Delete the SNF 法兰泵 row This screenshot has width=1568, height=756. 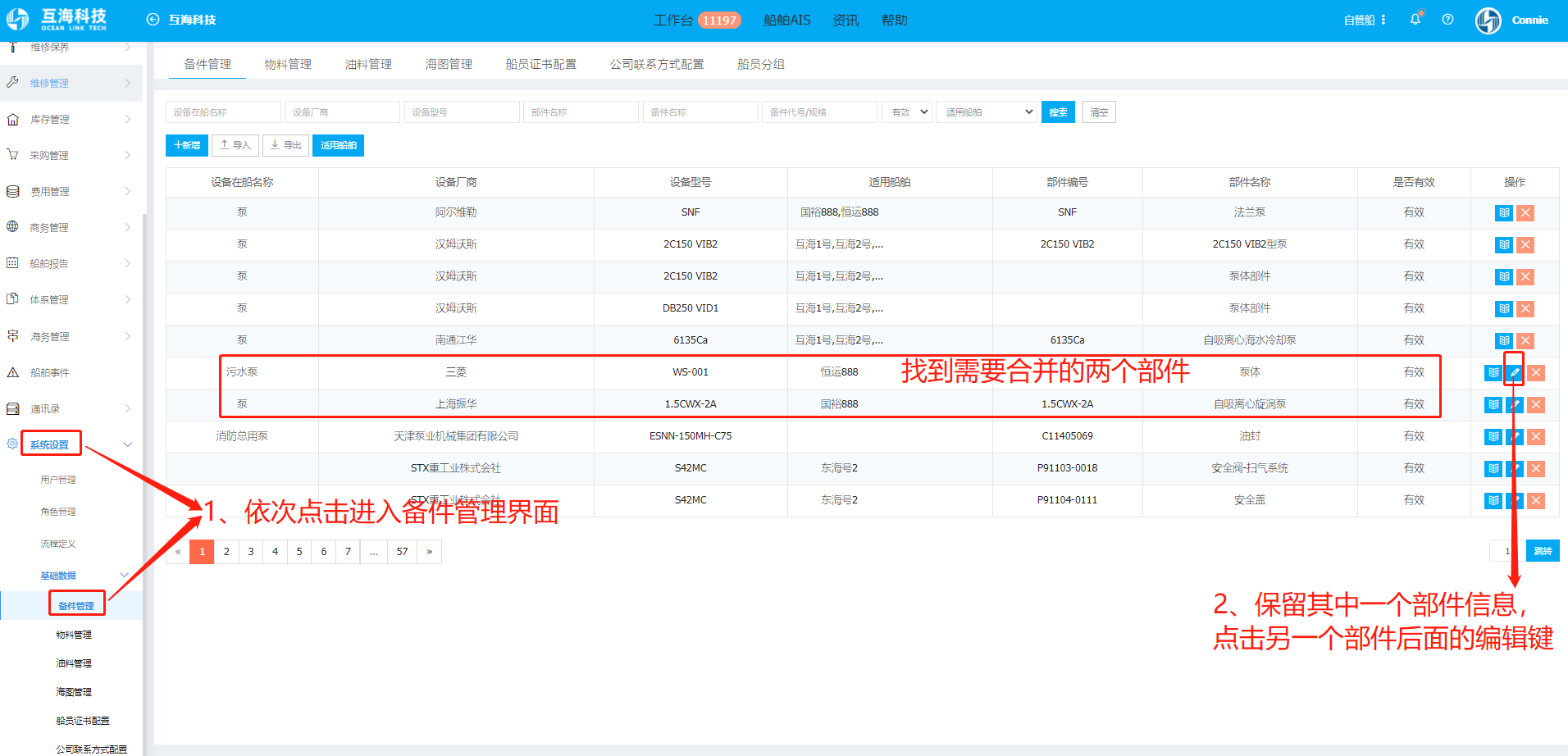click(x=1525, y=213)
